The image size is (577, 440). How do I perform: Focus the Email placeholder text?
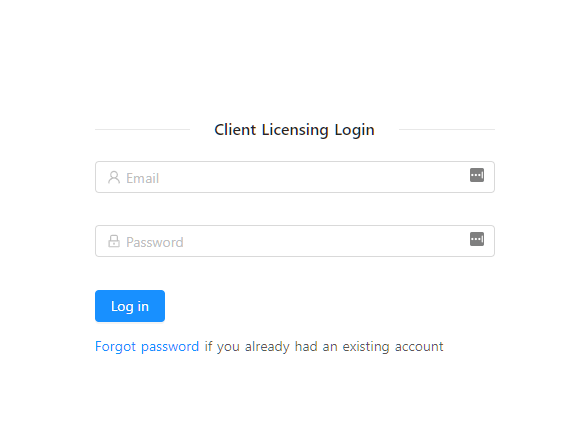(142, 178)
